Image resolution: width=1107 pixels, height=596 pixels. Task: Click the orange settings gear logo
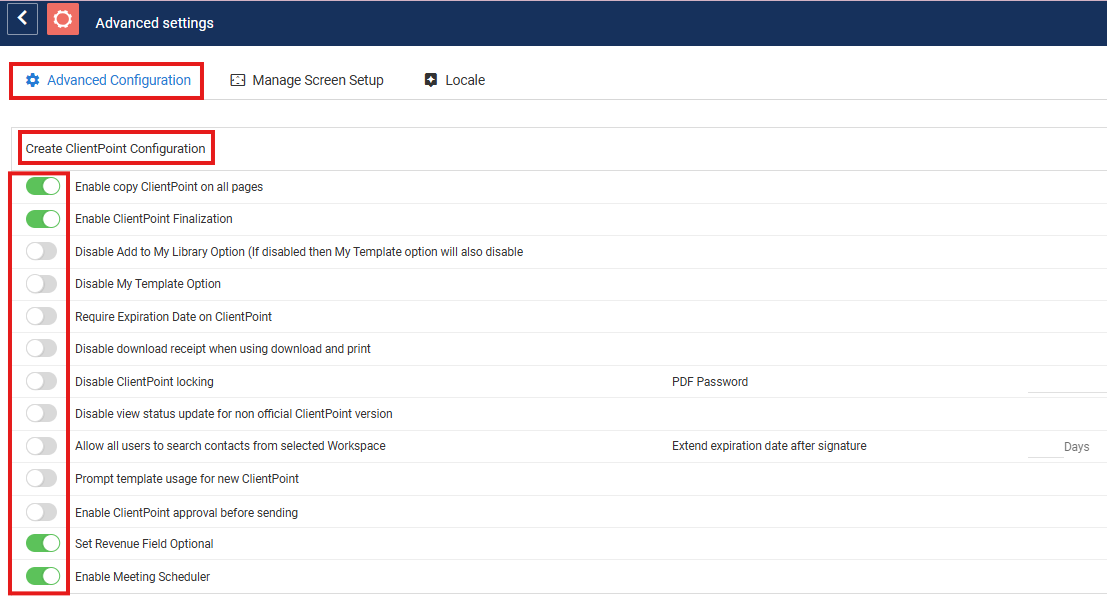63,19
